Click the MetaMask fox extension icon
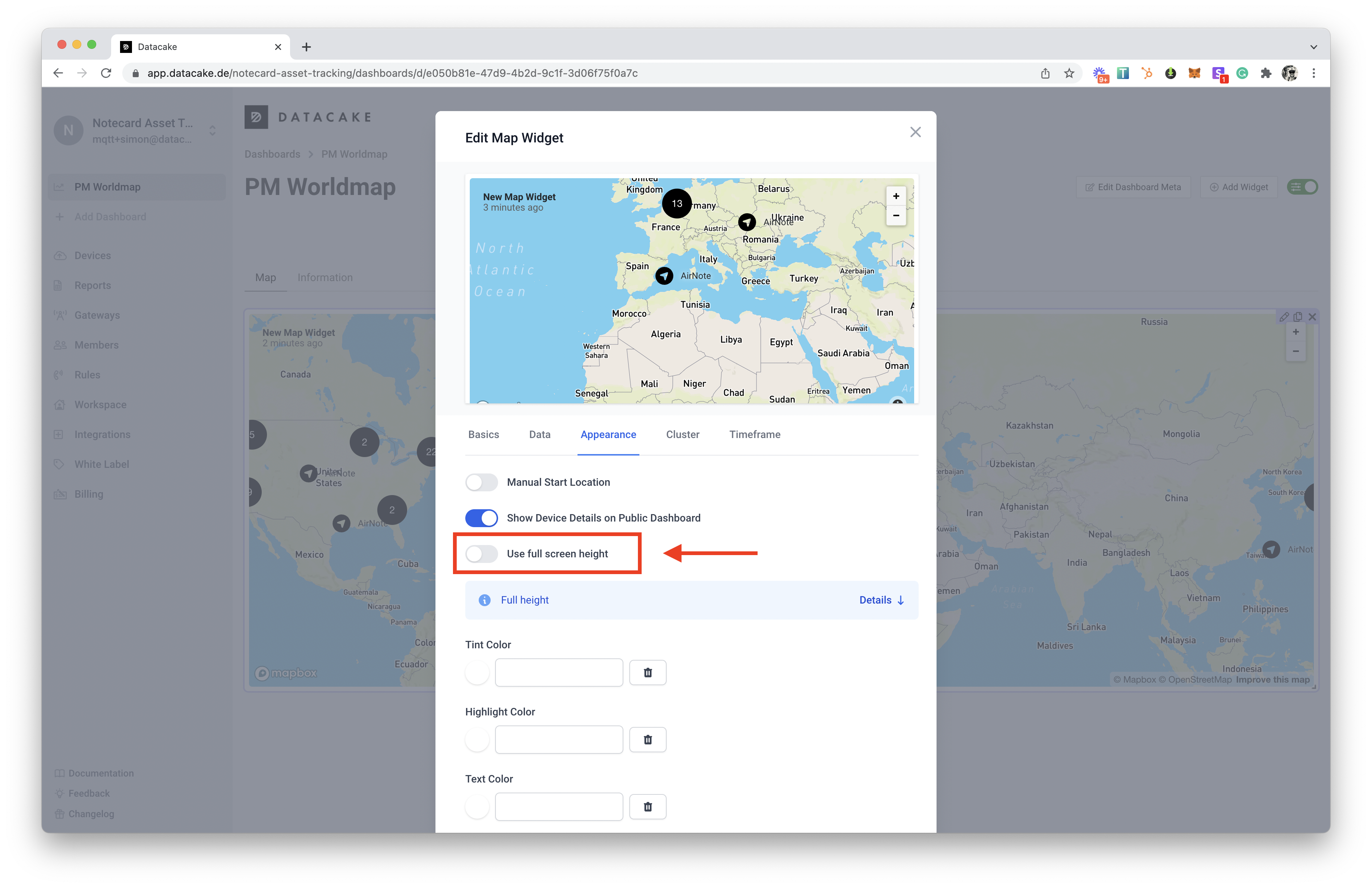 pyautogui.click(x=1195, y=73)
